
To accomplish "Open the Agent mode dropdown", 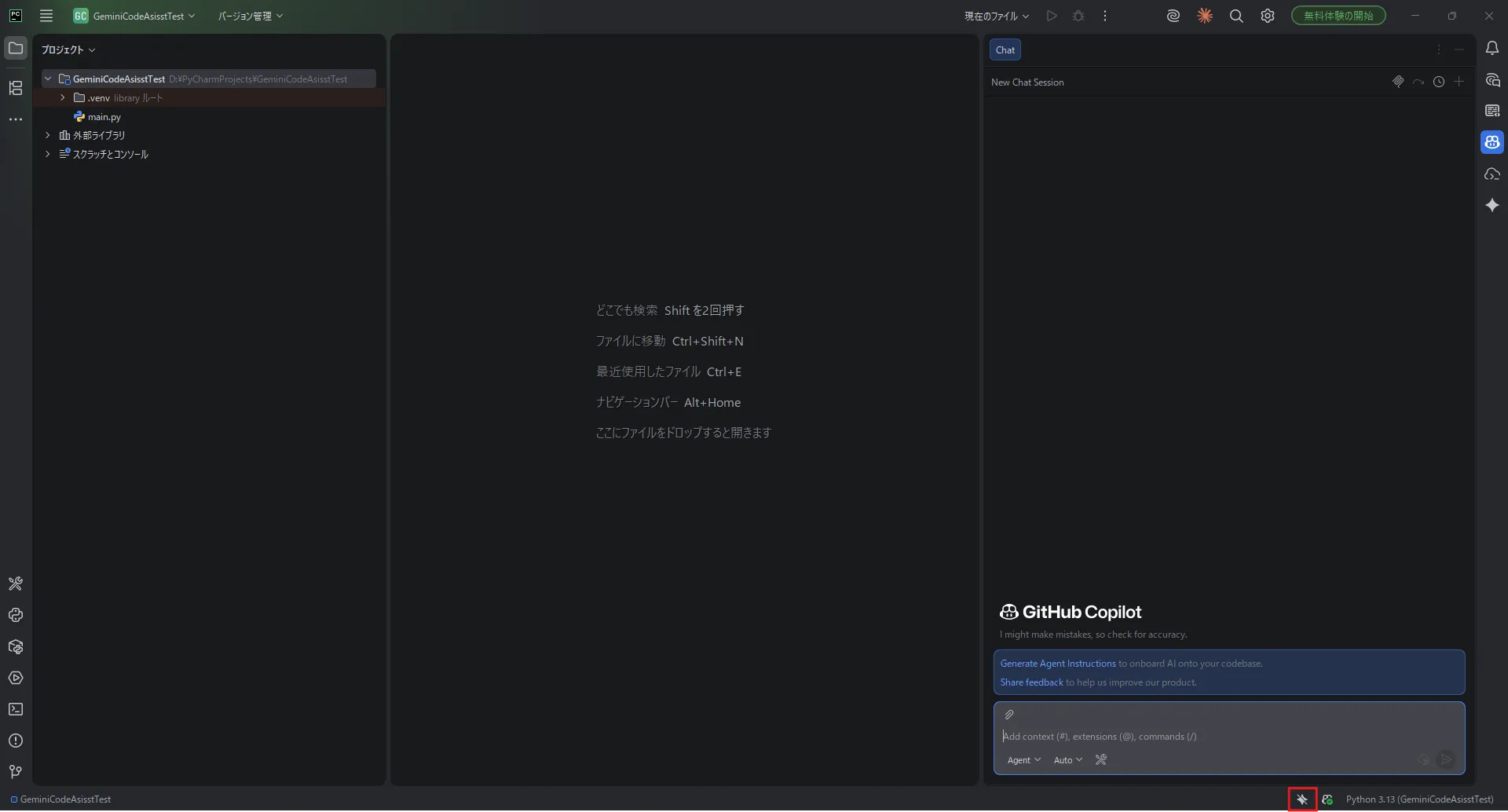I will (1024, 760).
